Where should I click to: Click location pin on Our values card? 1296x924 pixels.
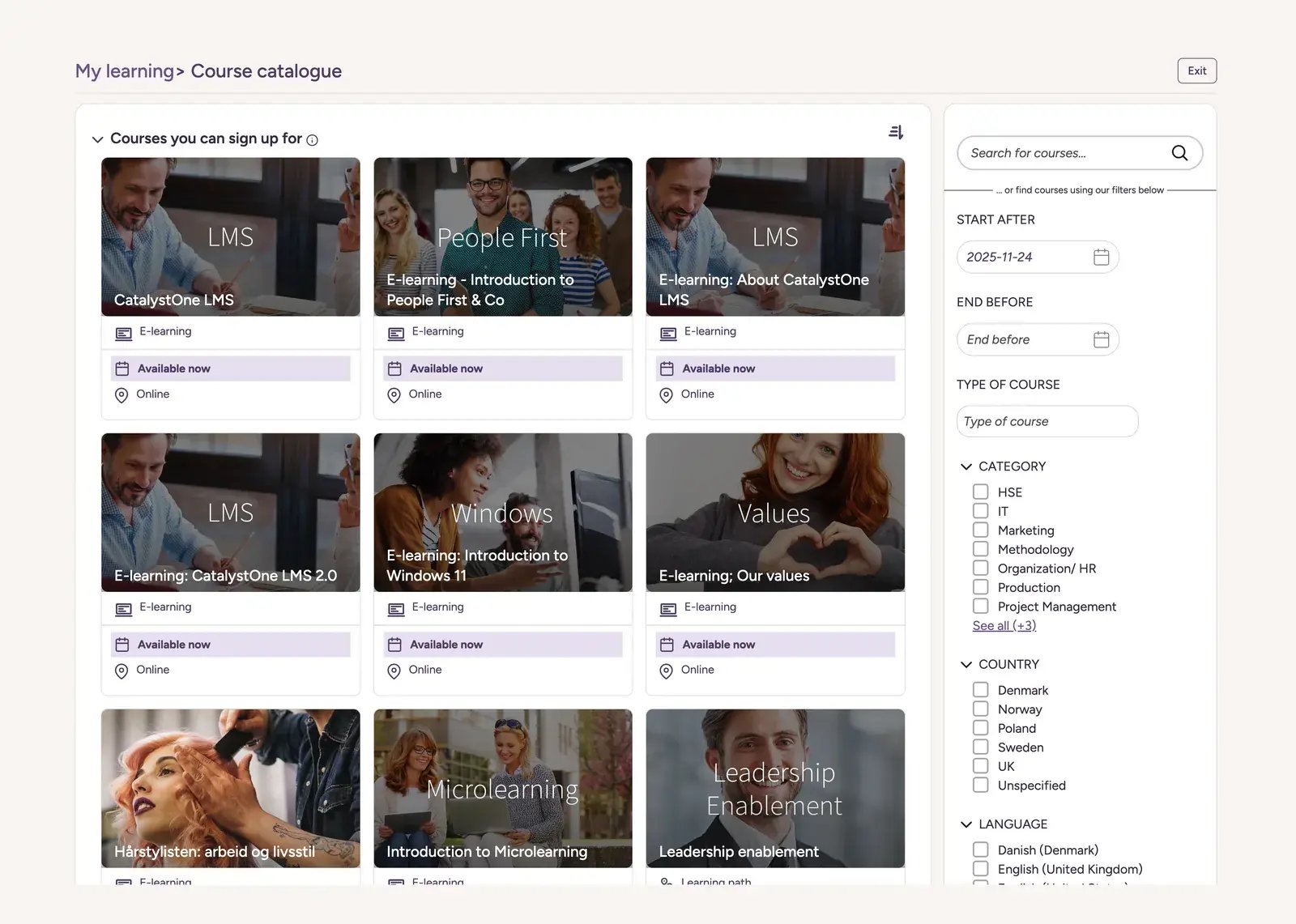(666, 671)
